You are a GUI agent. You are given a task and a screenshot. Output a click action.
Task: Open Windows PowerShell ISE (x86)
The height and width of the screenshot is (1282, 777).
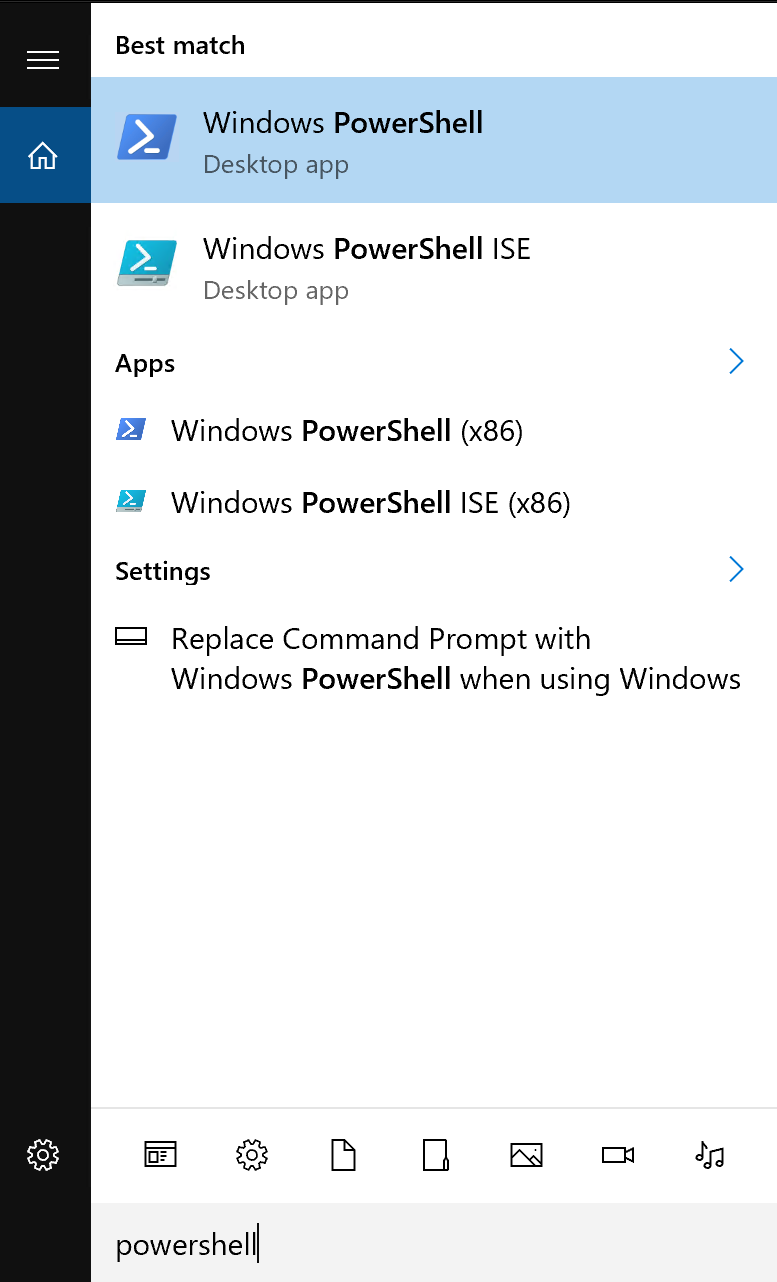point(370,502)
